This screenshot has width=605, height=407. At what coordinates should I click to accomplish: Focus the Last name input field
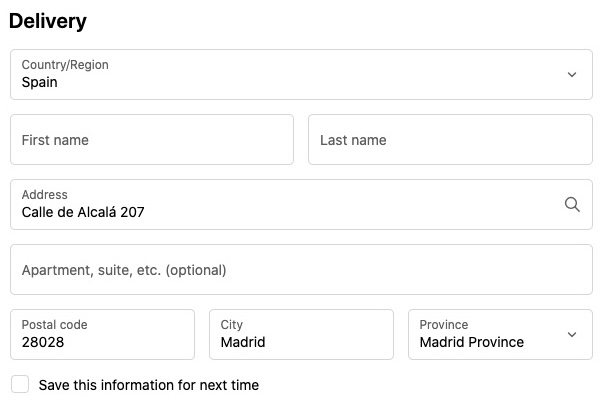pos(450,140)
